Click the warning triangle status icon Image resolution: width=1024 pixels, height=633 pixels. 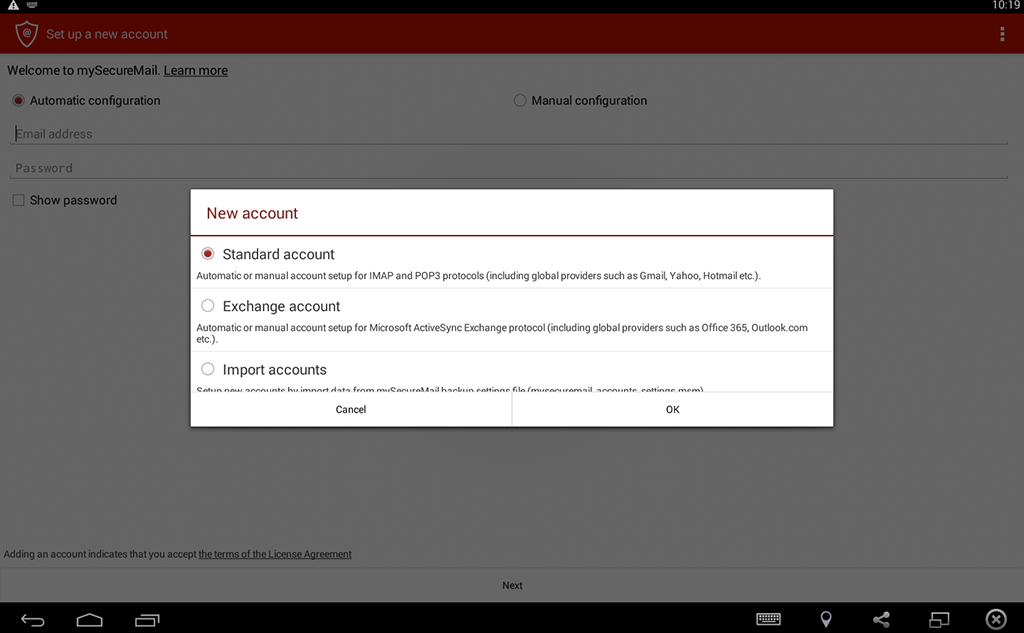click(x=13, y=5)
